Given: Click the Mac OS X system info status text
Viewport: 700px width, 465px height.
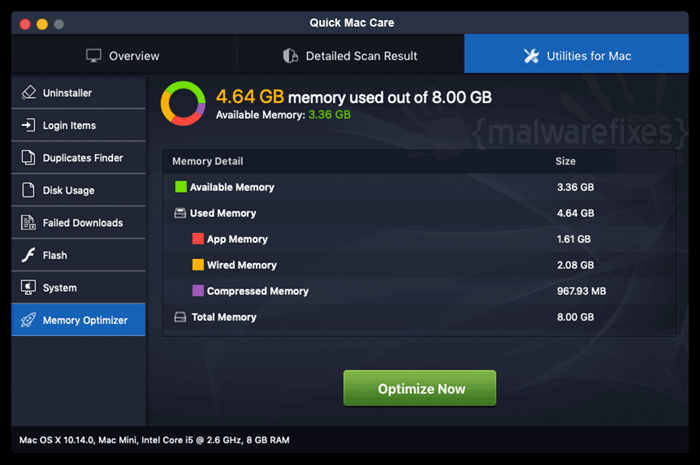Looking at the screenshot, I should point(154,440).
